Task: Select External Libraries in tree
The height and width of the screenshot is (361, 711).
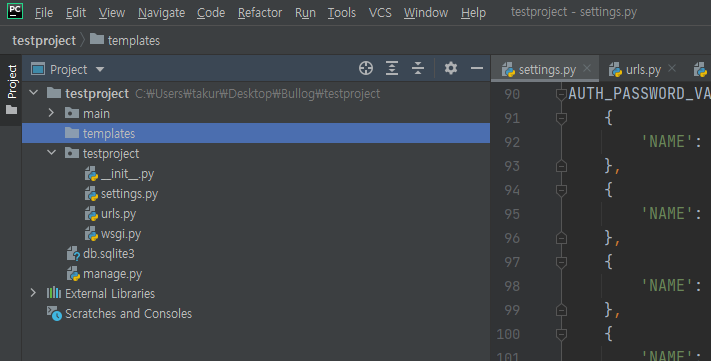Action: pyautogui.click(x=110, y=294)
